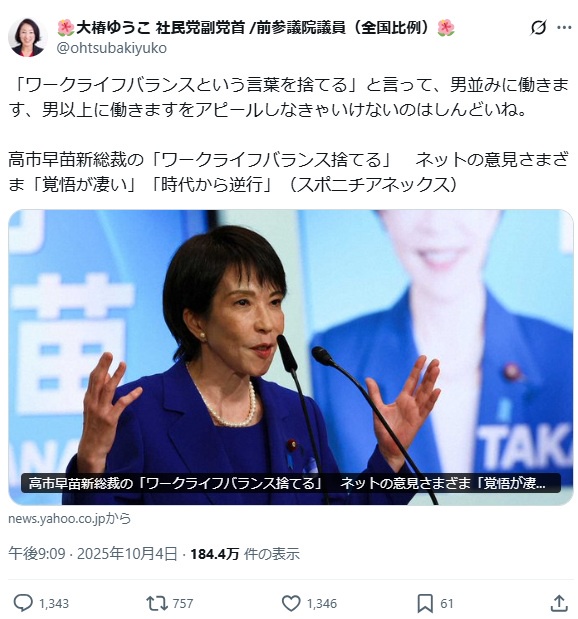
Task: Click the 1,343 replies count
Action: tap(54, 603)
